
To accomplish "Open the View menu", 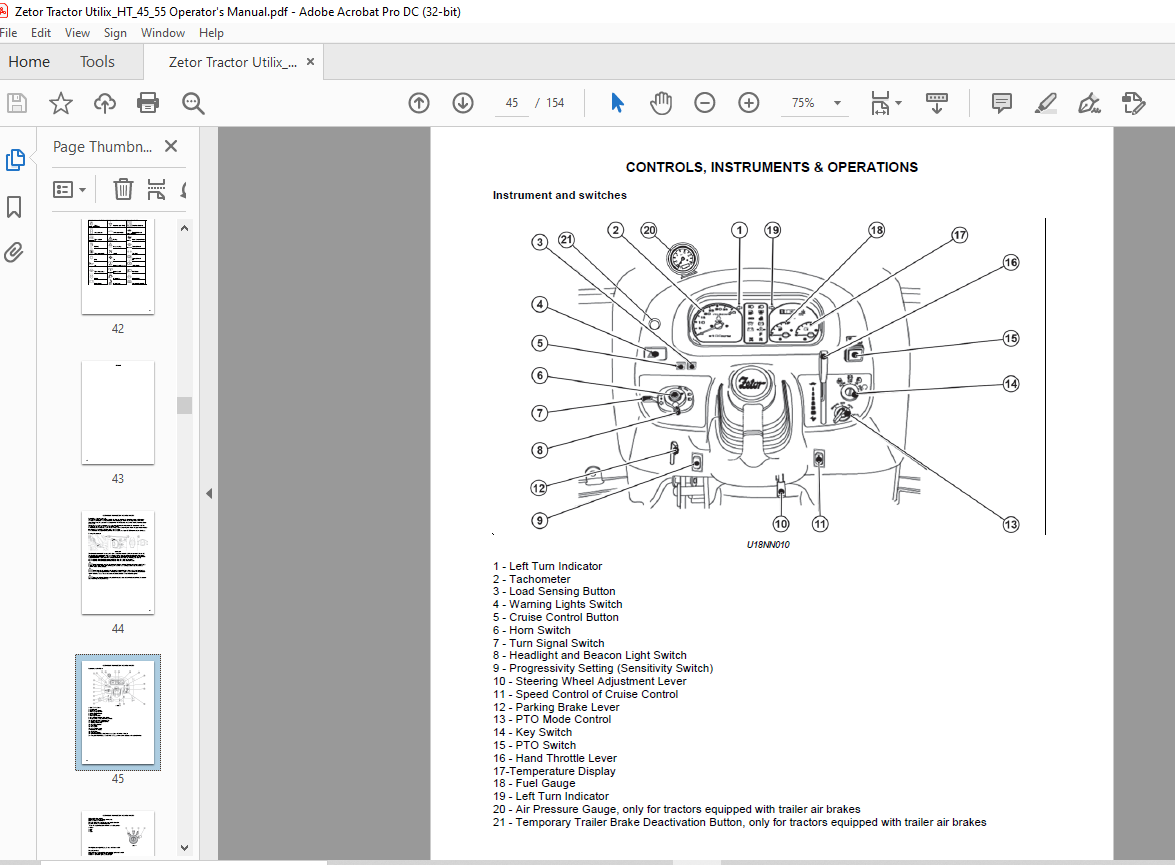I will 77,33.
